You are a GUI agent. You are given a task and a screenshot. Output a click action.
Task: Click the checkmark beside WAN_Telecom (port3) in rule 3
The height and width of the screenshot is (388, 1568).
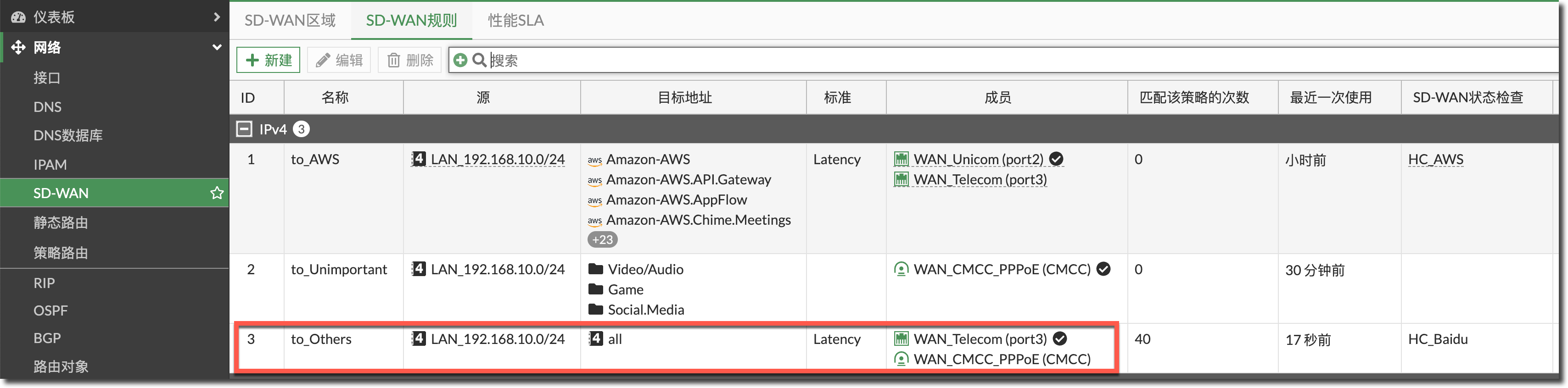pyautogui.click(x=1060, y=339)
